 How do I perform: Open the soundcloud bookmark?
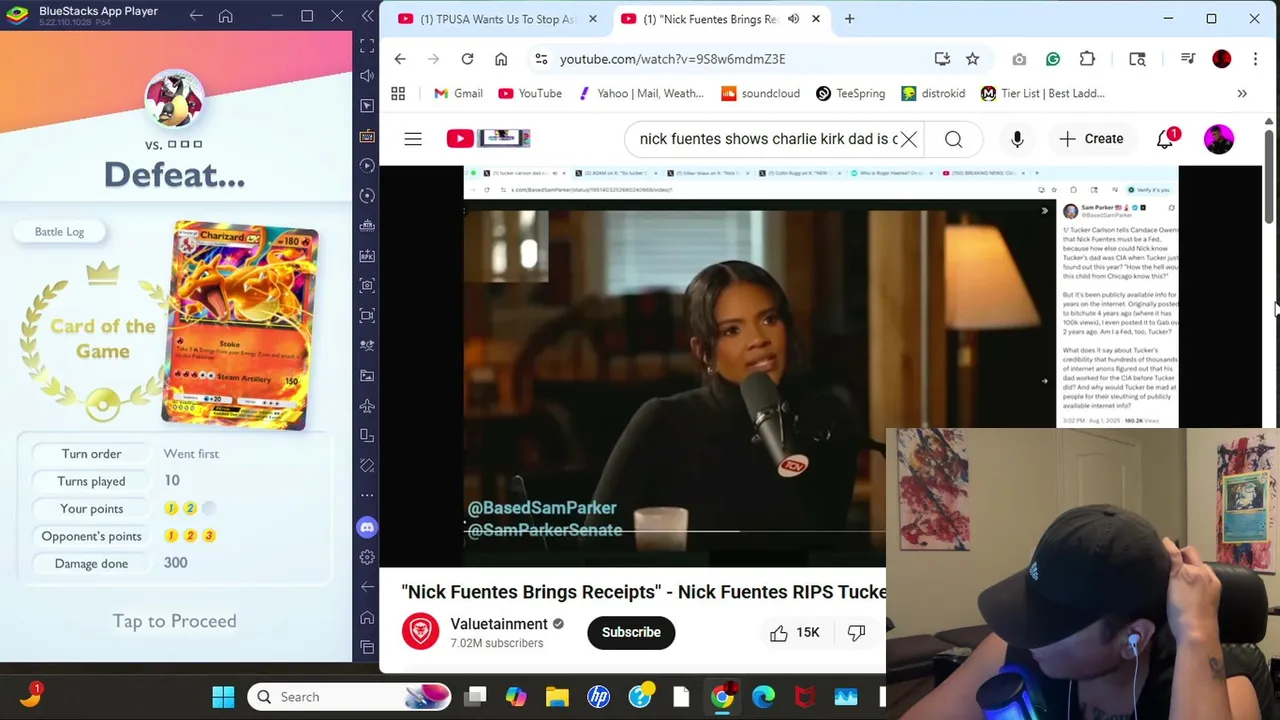(x=760, y=93)
